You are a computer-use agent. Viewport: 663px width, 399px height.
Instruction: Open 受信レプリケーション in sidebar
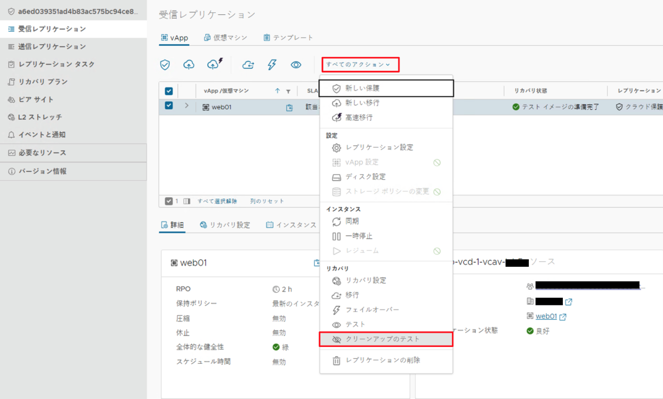74,29
